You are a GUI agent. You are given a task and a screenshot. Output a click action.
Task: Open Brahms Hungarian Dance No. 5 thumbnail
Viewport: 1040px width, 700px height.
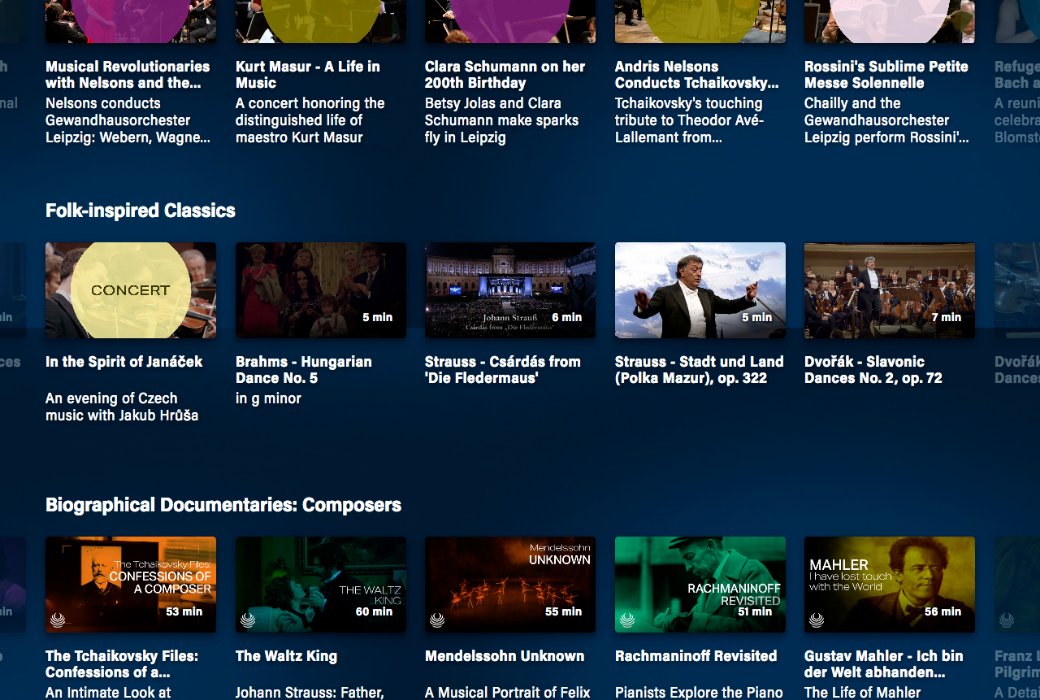point(320,290)
